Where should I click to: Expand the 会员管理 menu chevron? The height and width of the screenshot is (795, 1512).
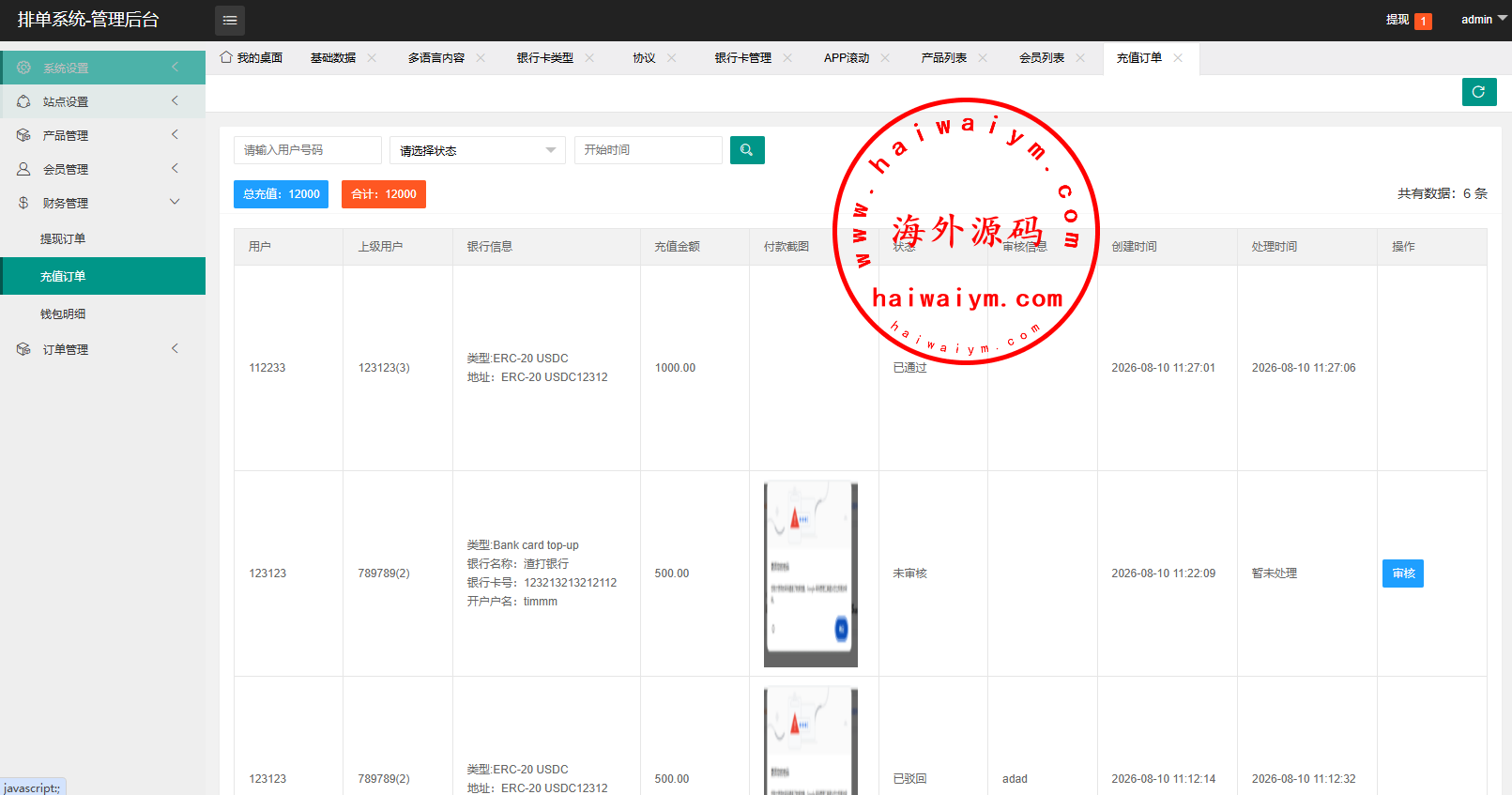point(175,168)
